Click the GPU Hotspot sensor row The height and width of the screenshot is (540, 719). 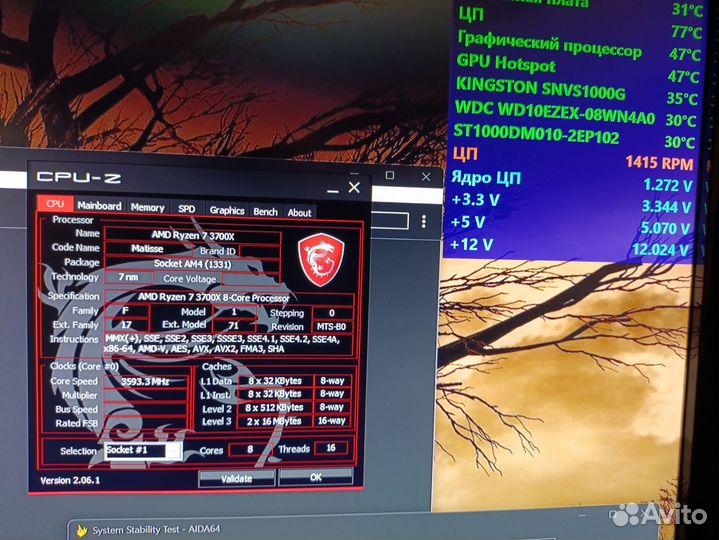click(x=577, y=69)
